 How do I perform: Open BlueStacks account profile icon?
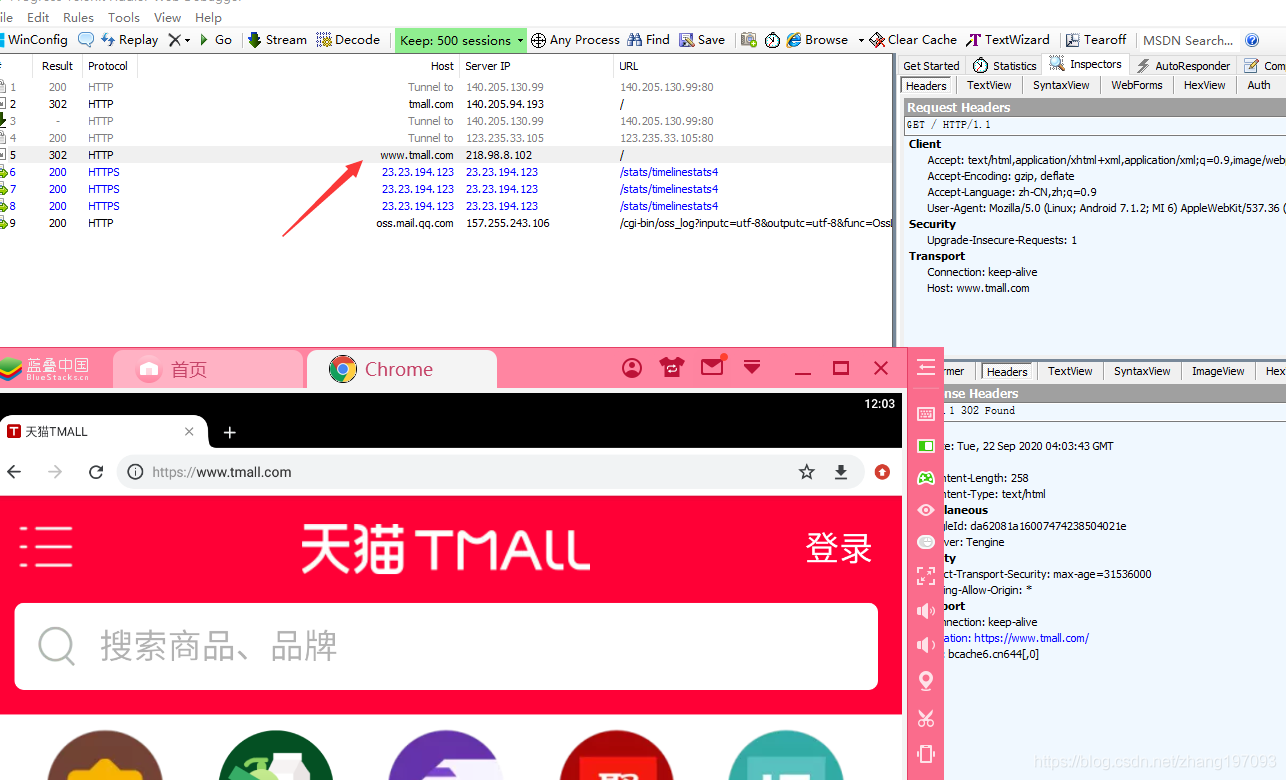coord(632,368)
